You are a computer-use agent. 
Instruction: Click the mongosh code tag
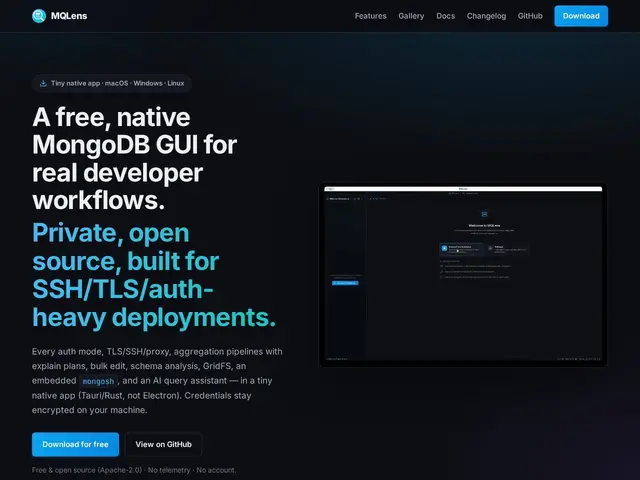98,381
